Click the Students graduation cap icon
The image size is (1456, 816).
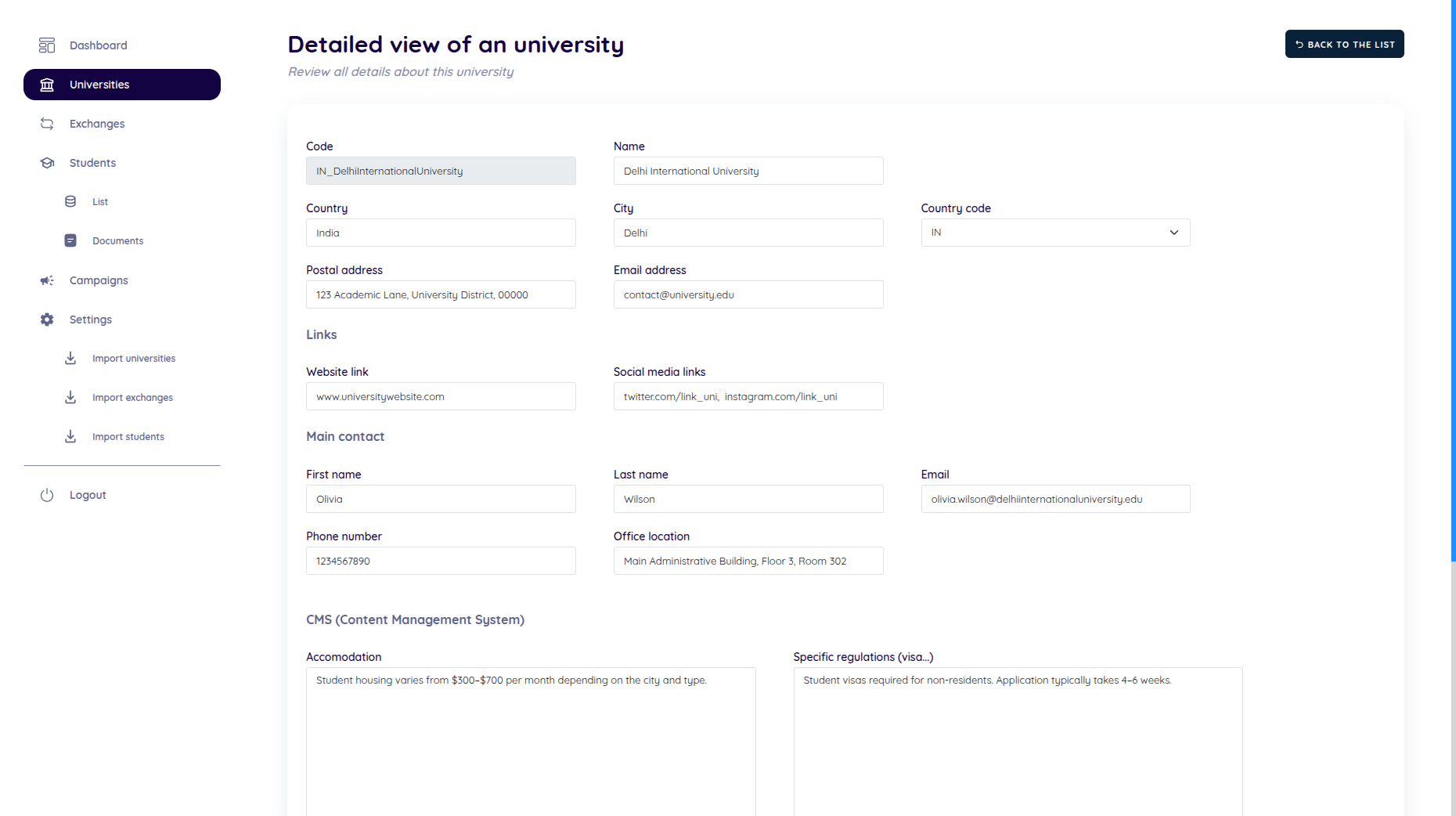[x=47, y=163]
